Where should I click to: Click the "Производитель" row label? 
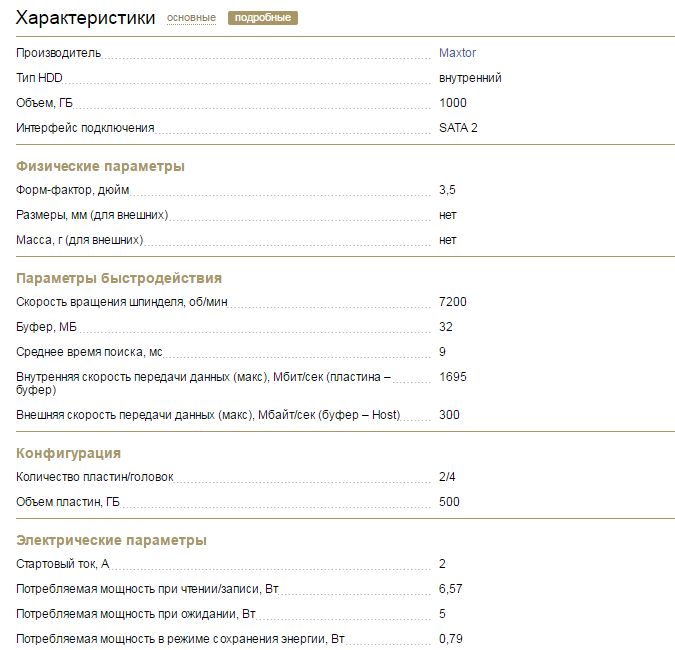(59, 53)
